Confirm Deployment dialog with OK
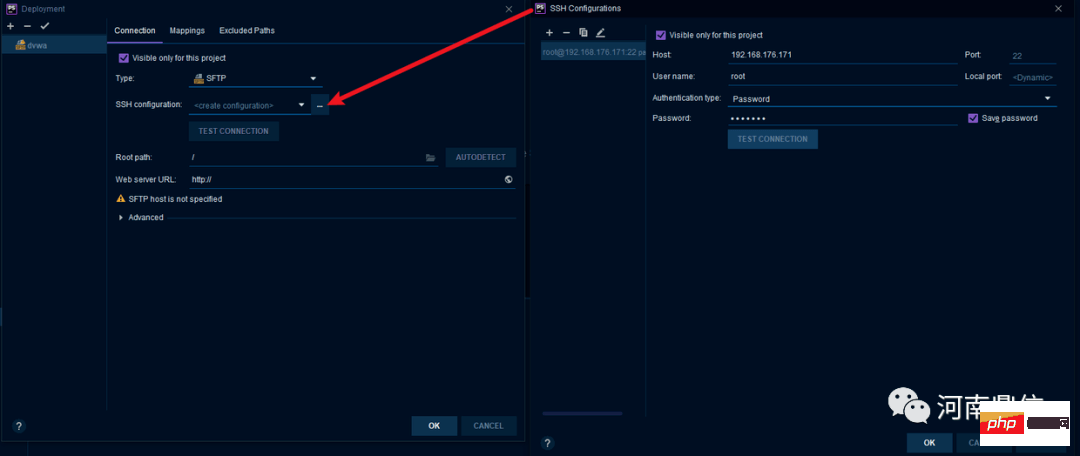The width and height of the screenshot is (1080, 456). (434, 426)
